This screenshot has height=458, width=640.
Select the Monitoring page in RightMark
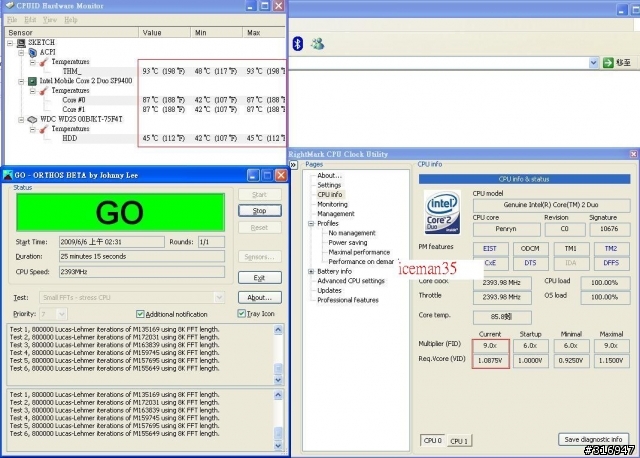[332, 204]
